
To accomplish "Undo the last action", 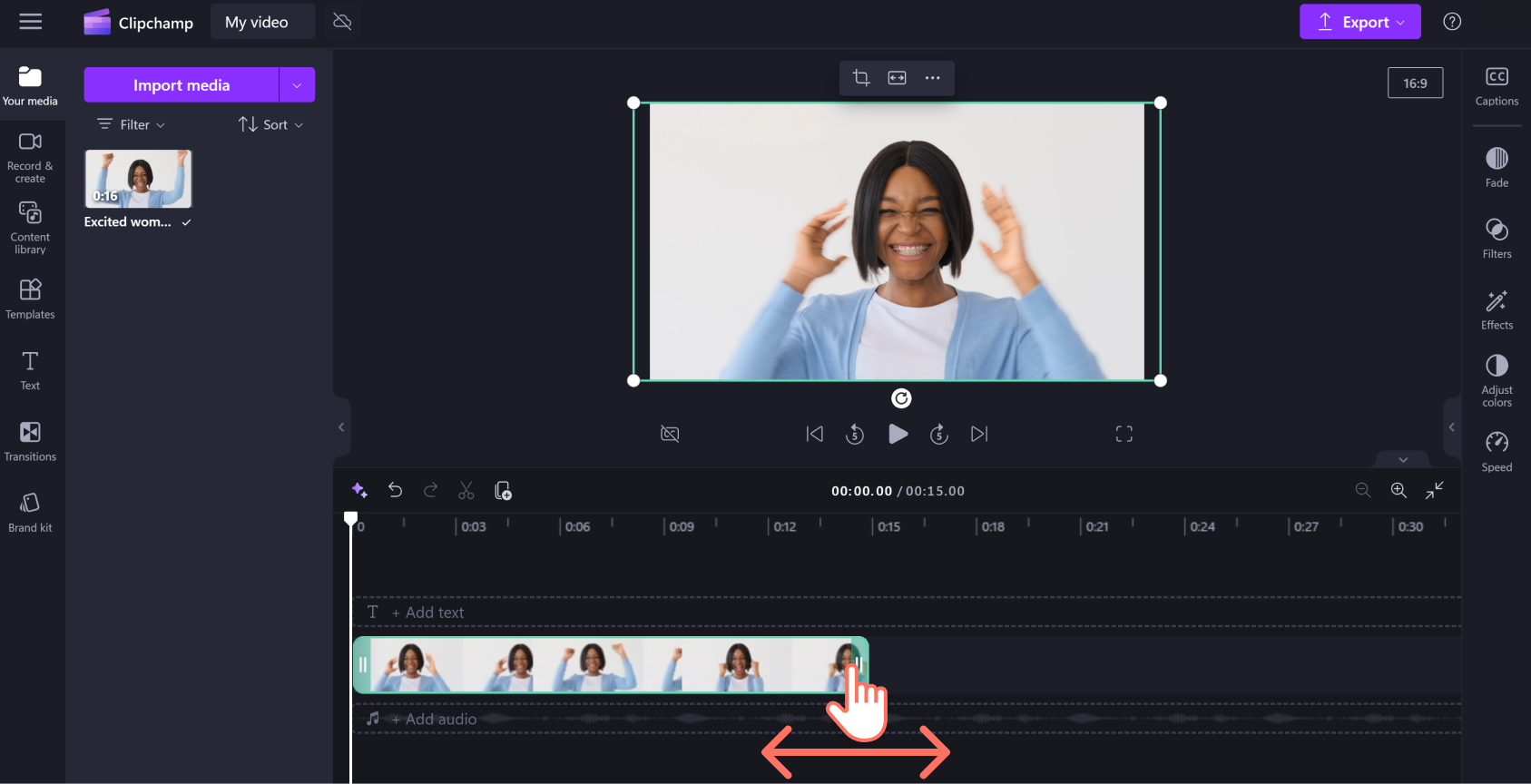I will pos(395,490).
